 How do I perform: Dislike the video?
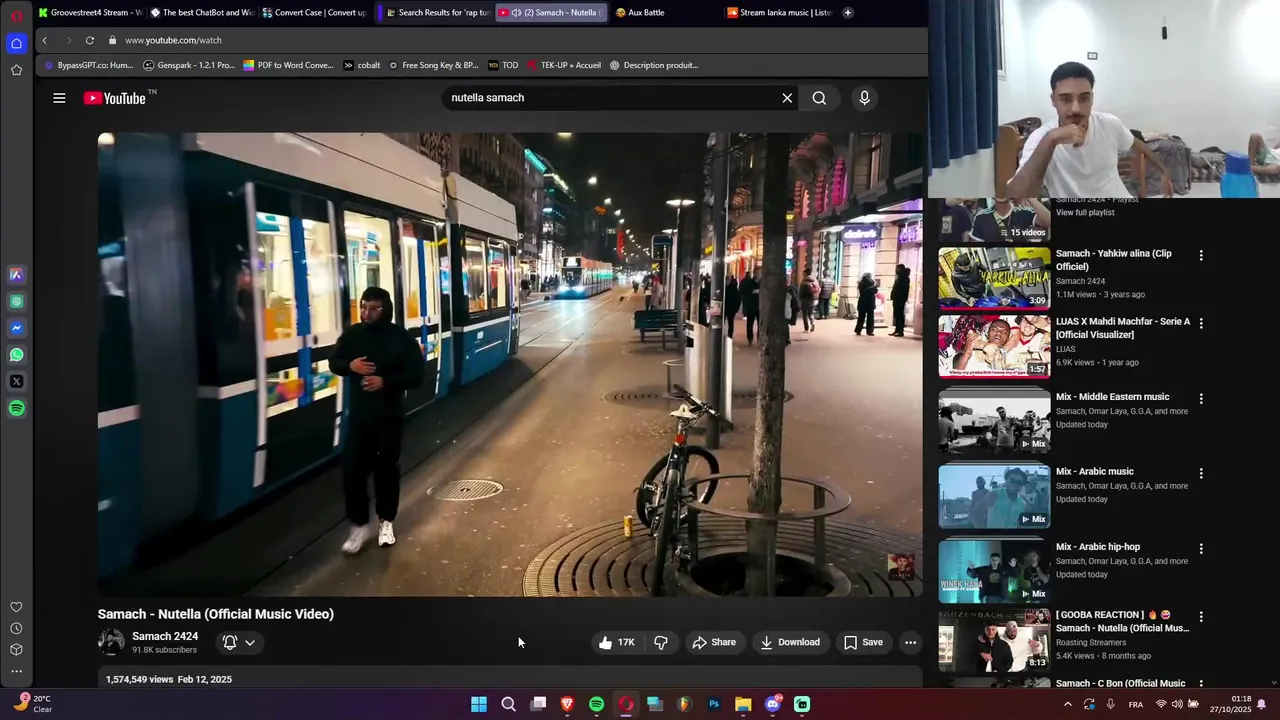coord(660,642)
